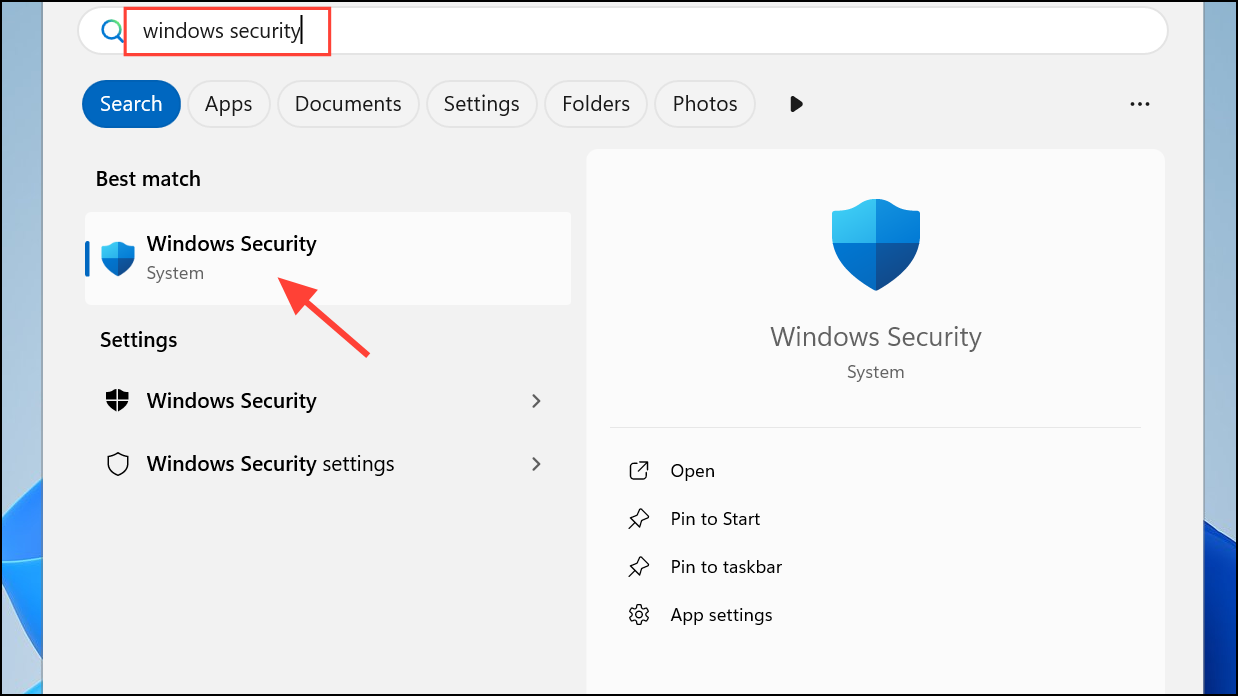This screenshot has height=696, width=1238.
Task: Click the play arrow next to the filter tabs
Action: 795,103
